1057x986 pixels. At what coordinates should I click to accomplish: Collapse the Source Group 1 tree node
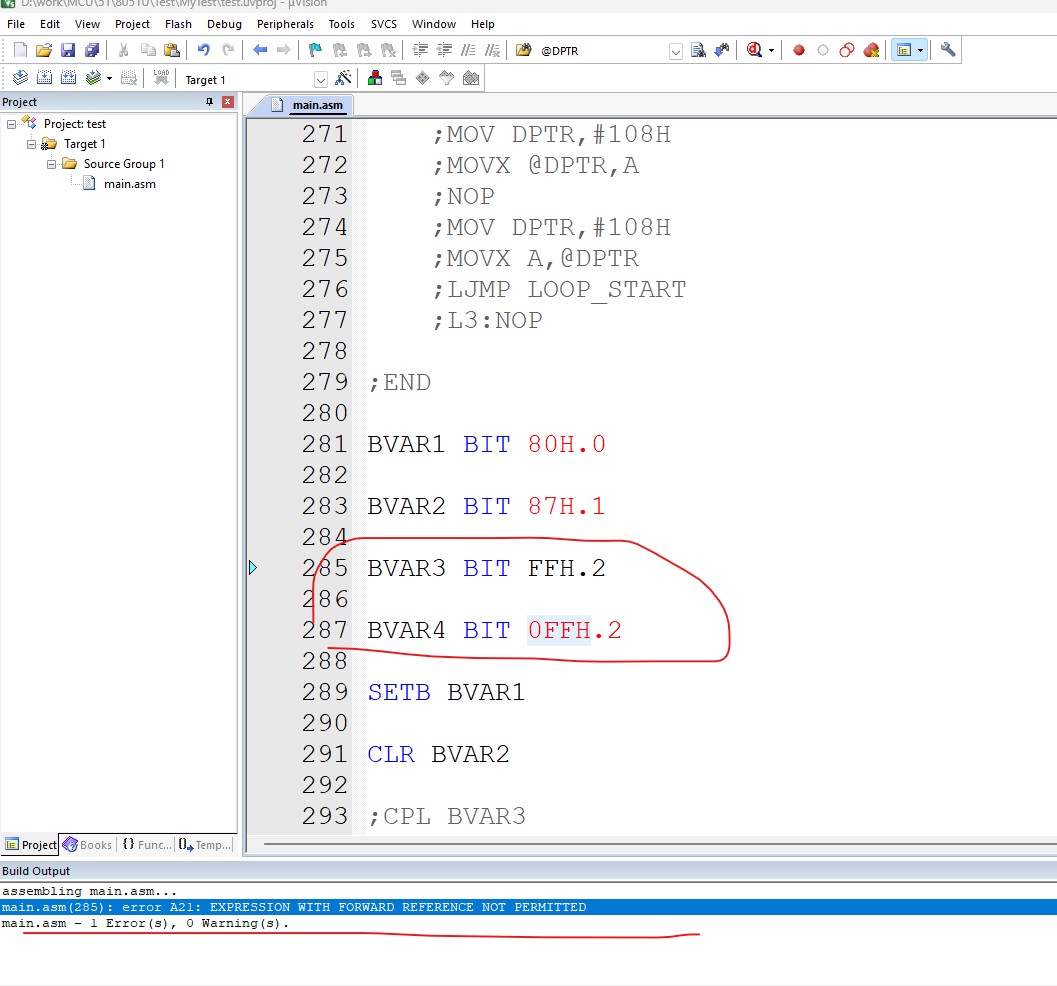[x=52, y=164]
